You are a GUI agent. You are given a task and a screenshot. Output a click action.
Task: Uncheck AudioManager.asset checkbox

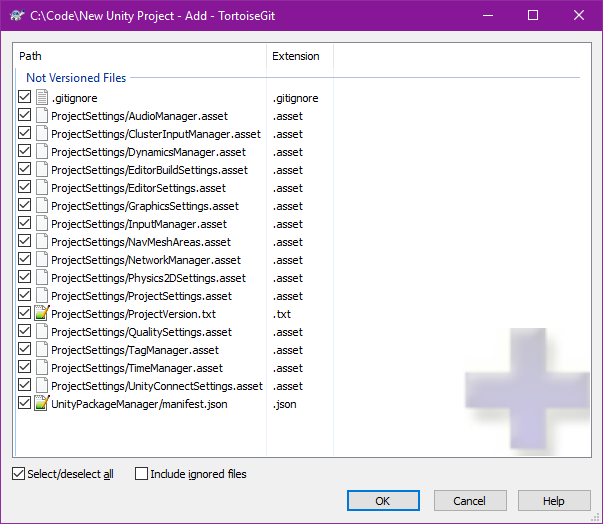[24, 115]
